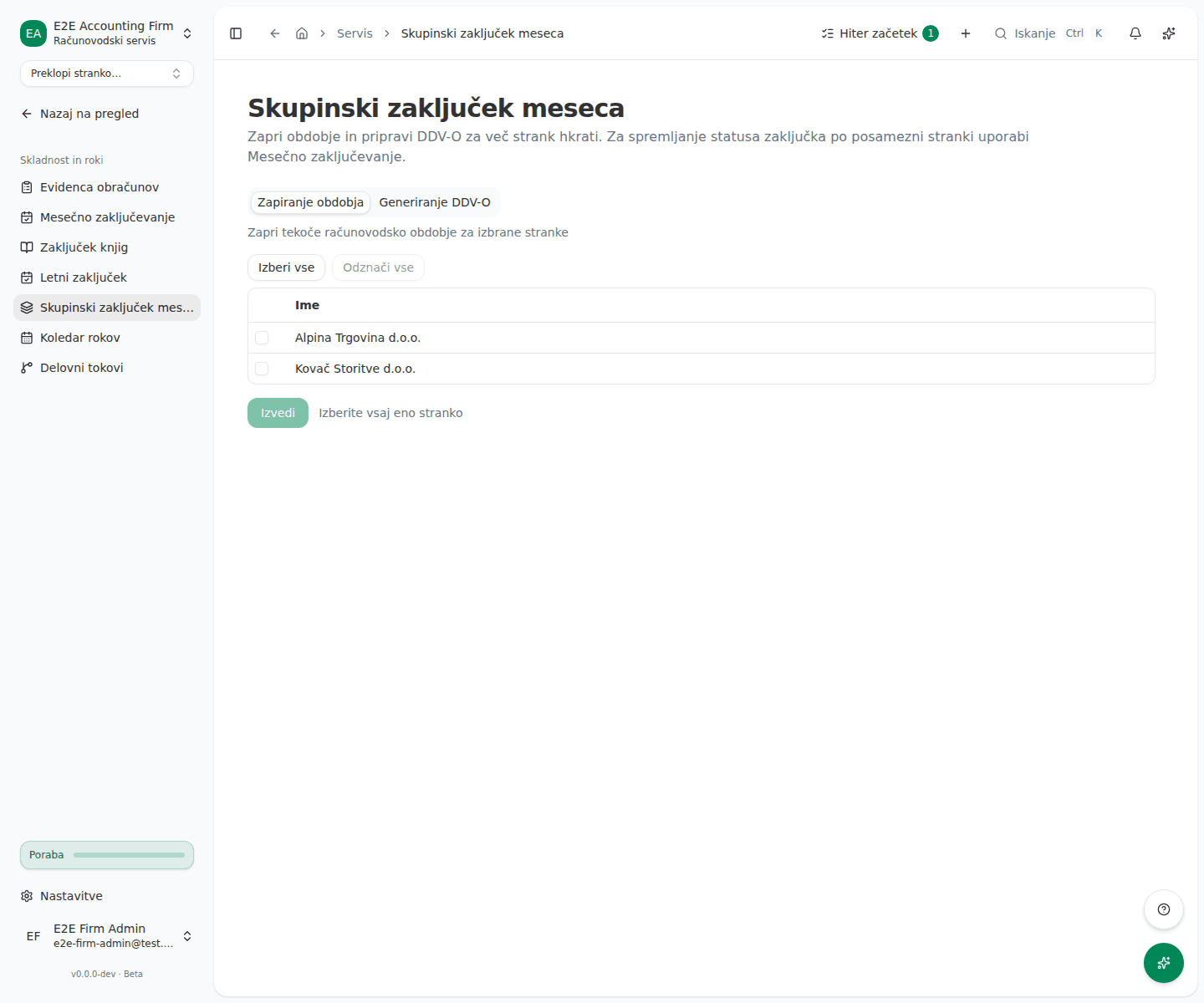Open Mesečno zaključevanje in the sidebar

[x=107, y=217]
